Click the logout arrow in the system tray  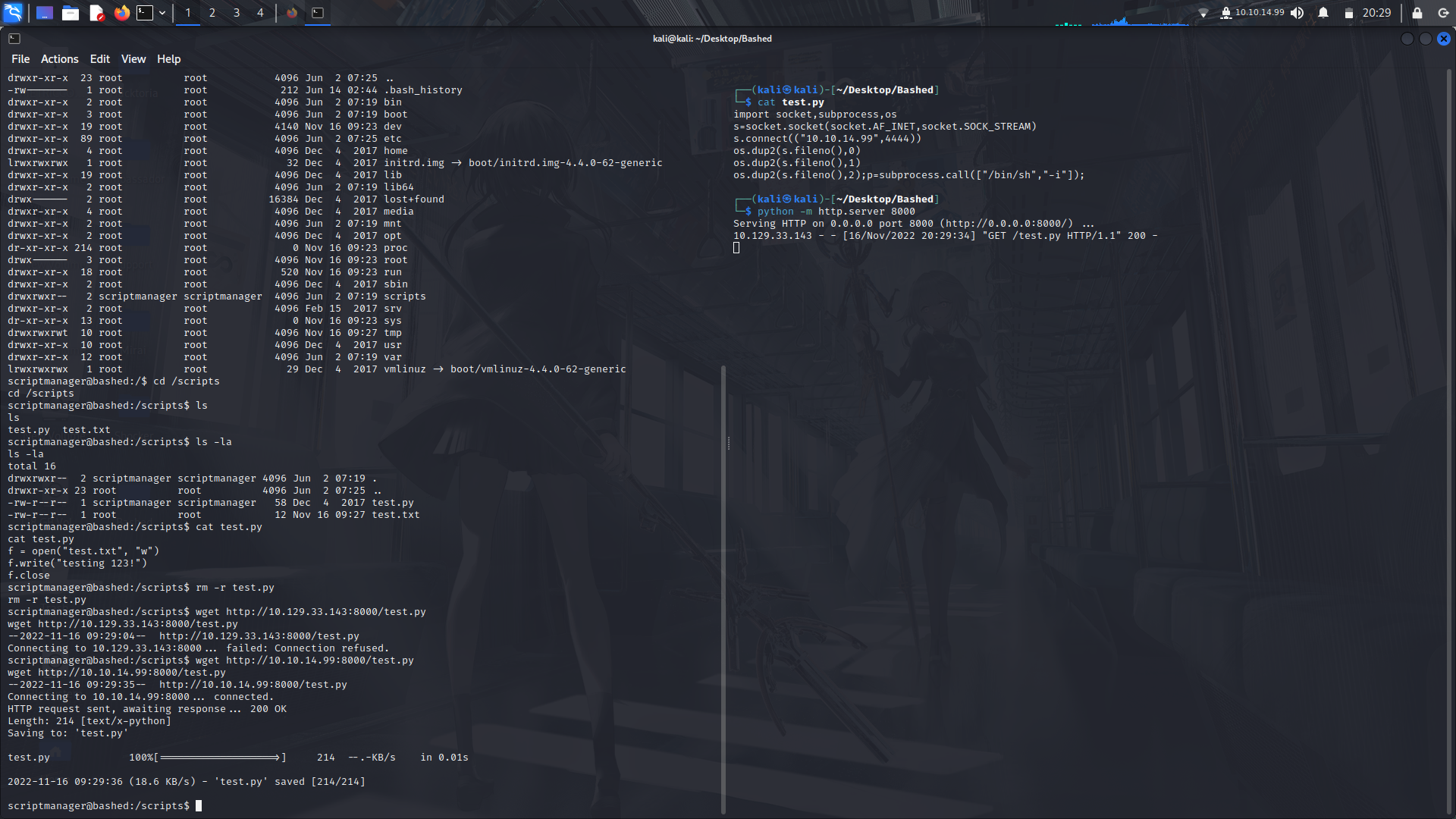[1442, 13]
